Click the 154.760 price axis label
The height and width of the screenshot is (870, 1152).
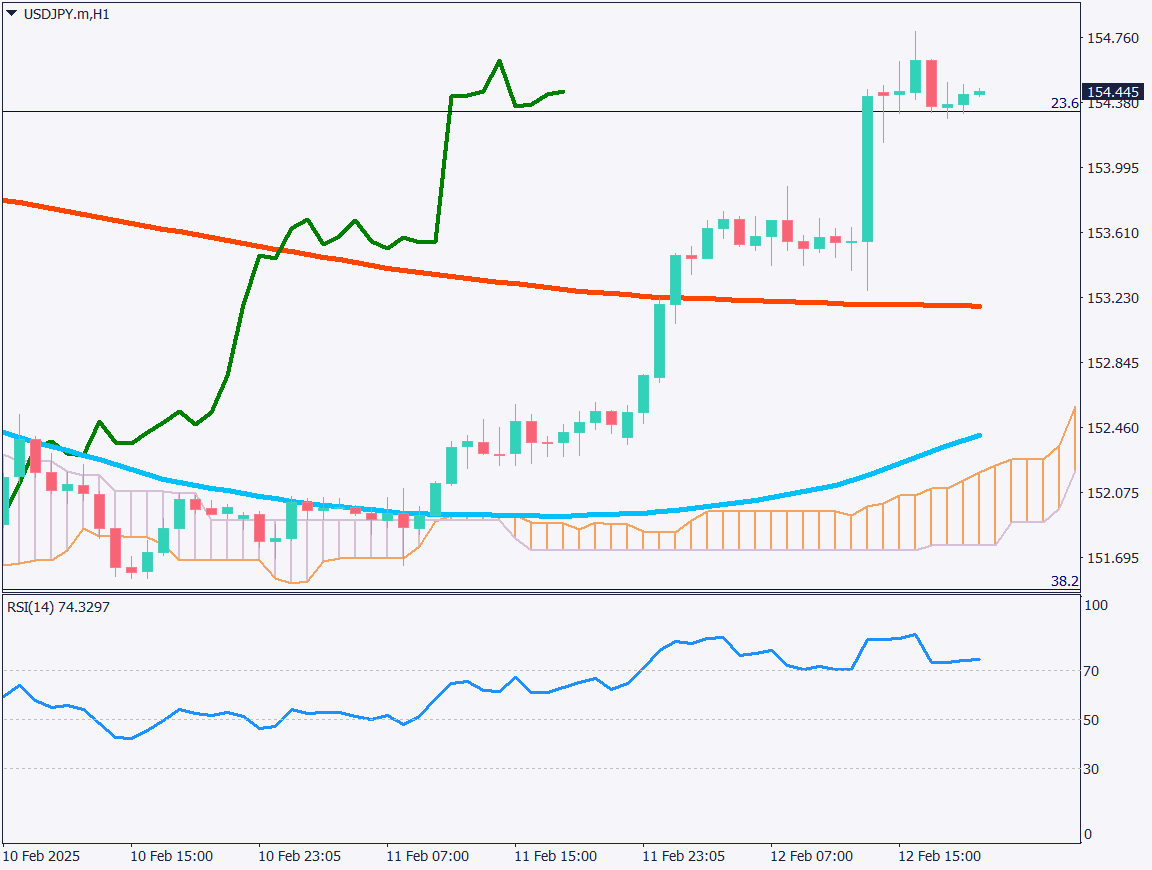1112,38
